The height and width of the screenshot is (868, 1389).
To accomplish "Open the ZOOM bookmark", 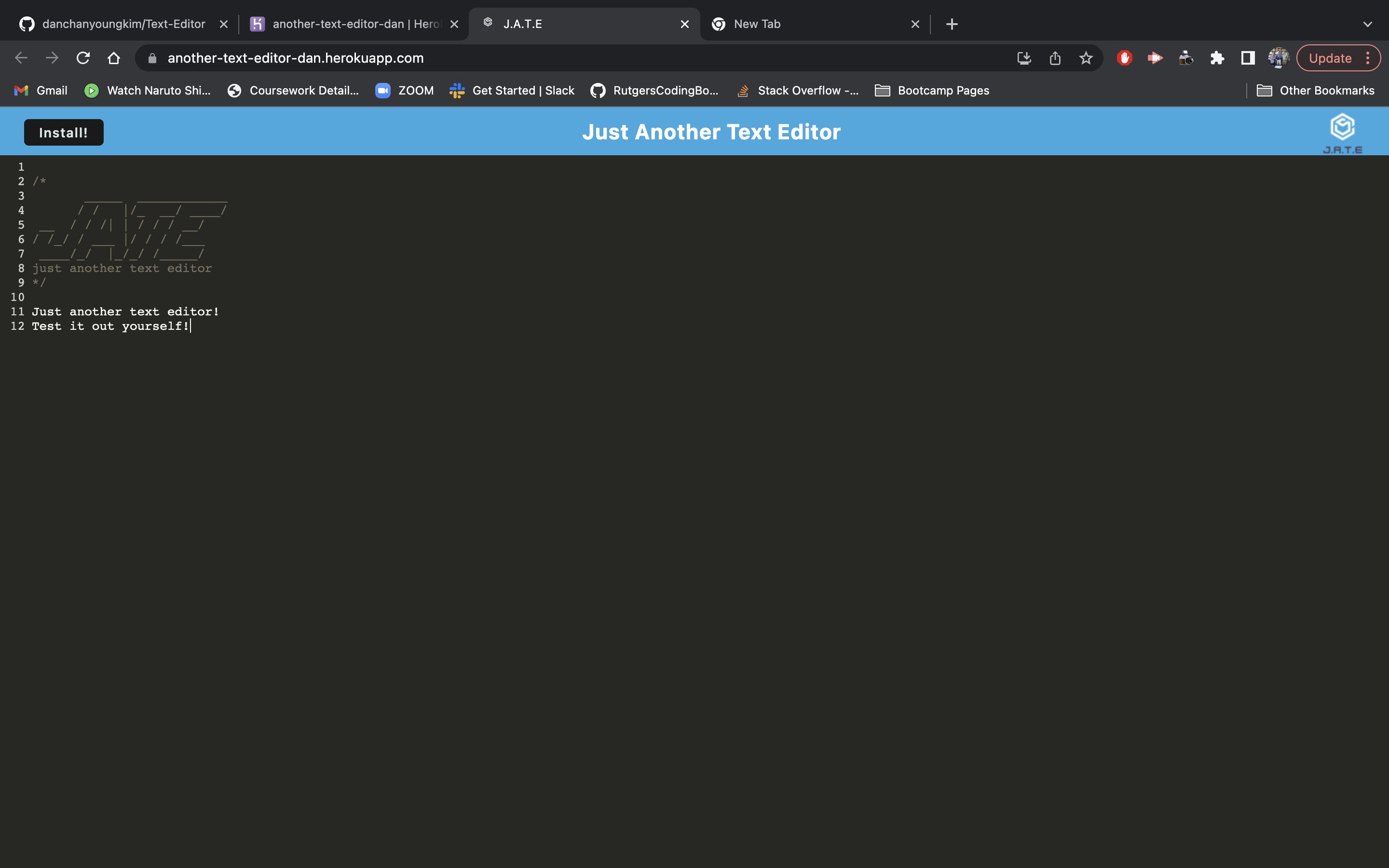I will pyautogui.click(x=404, y=90).
